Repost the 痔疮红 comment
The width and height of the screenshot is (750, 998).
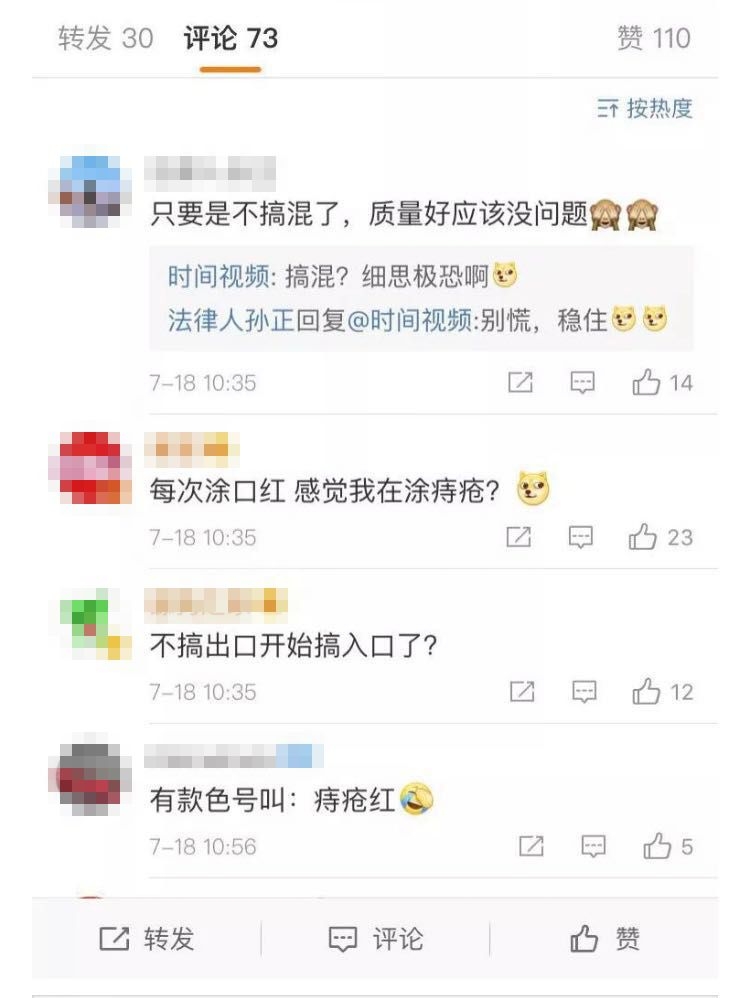531,847
